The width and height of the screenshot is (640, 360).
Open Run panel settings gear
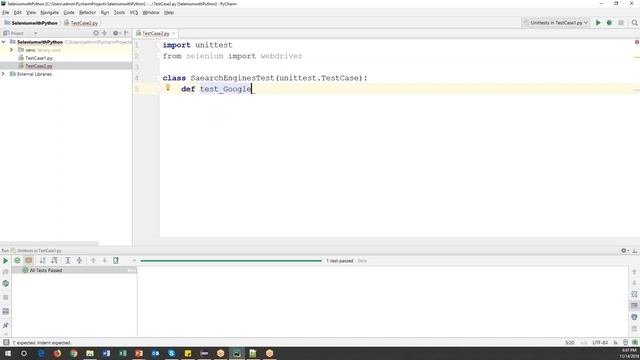click(x=624, y=251)
